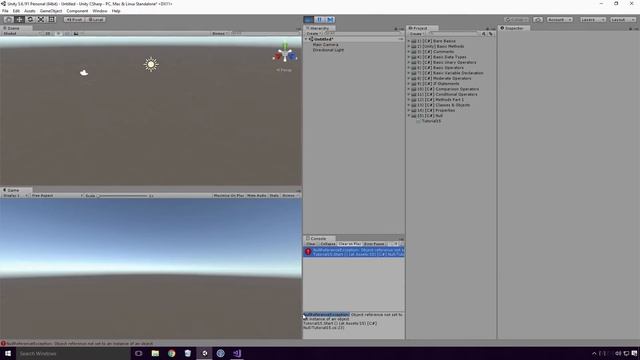Select the Rotate tool
The width and height of the screenshot is (640, 360).
pos(30,20)
